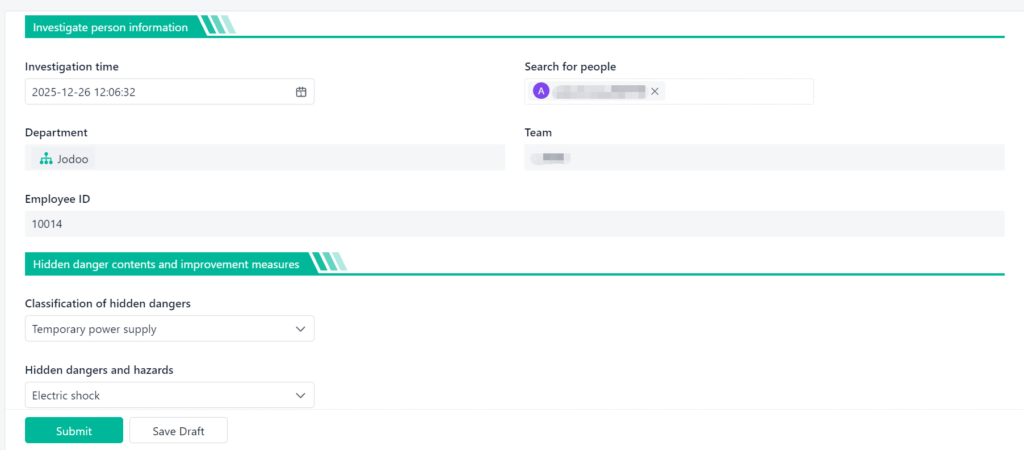This screenshot has width=1024, height=450.
Task: Click the "Classification of hidden dangers" label
Action: [107, 303]
